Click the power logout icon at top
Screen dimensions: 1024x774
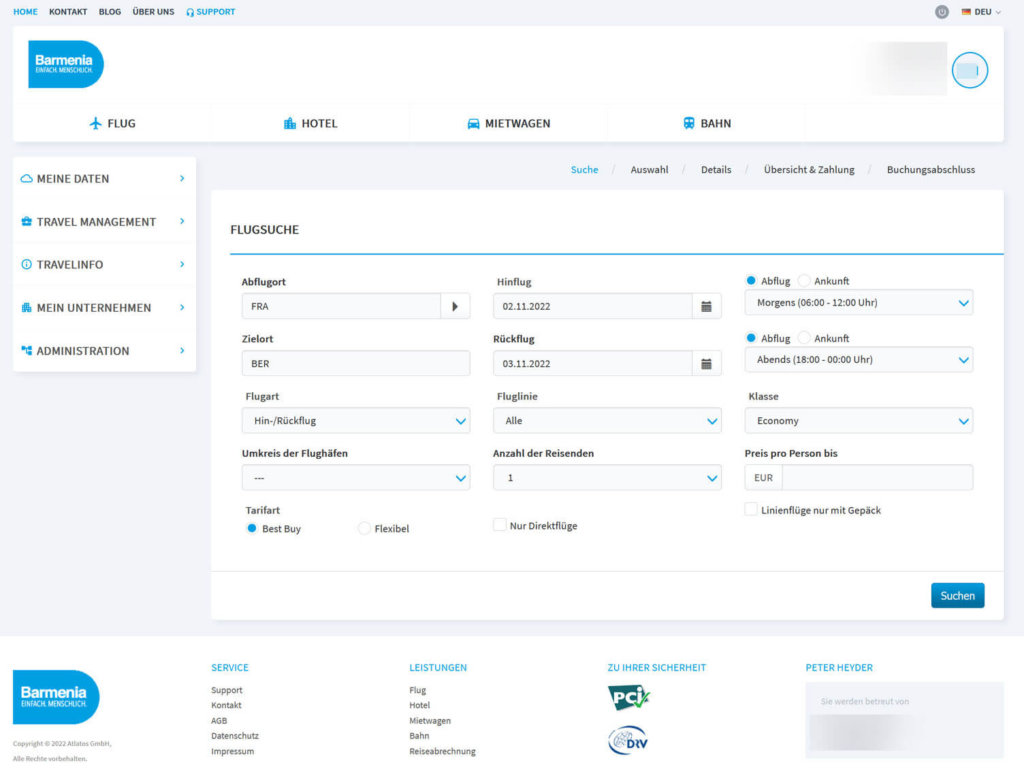point(941,12)
